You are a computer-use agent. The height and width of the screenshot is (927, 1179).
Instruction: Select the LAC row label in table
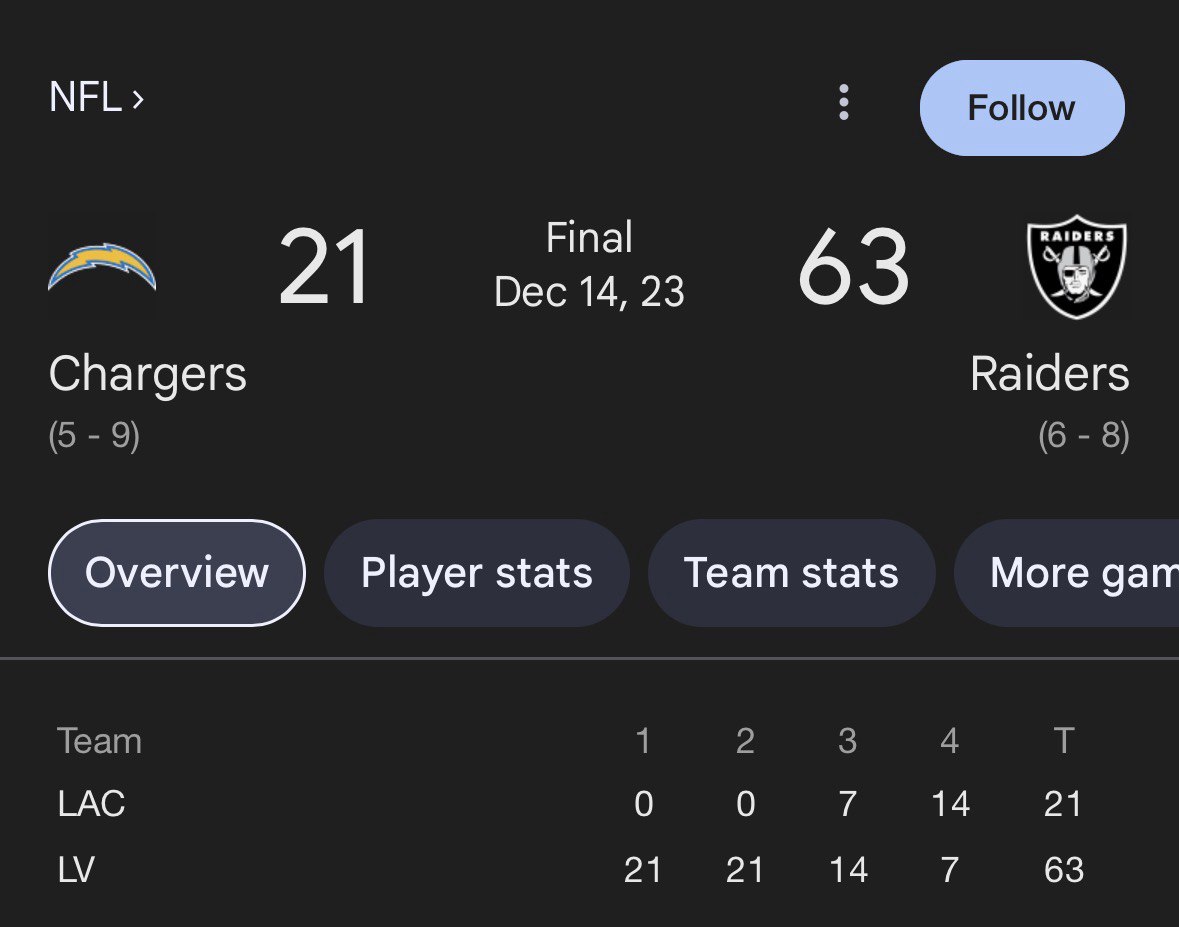[x=91, y=804]
